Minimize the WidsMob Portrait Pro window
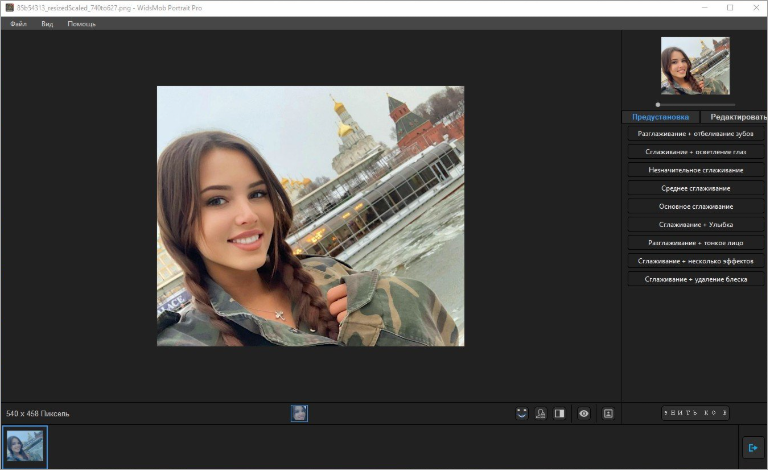The width and height of the screenshot is (768, 470). (705, 8)
